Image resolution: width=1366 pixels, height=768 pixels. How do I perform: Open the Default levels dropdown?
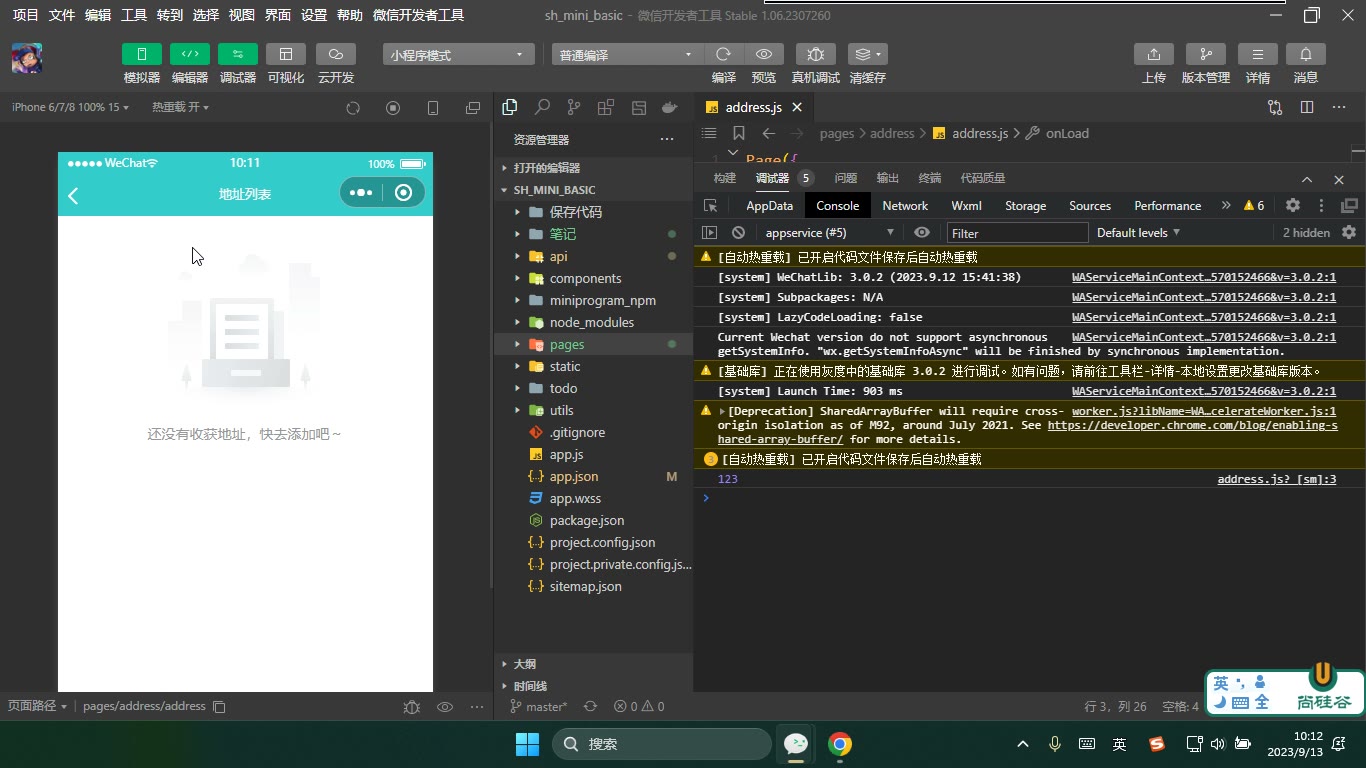click(x=1138, y=233)
